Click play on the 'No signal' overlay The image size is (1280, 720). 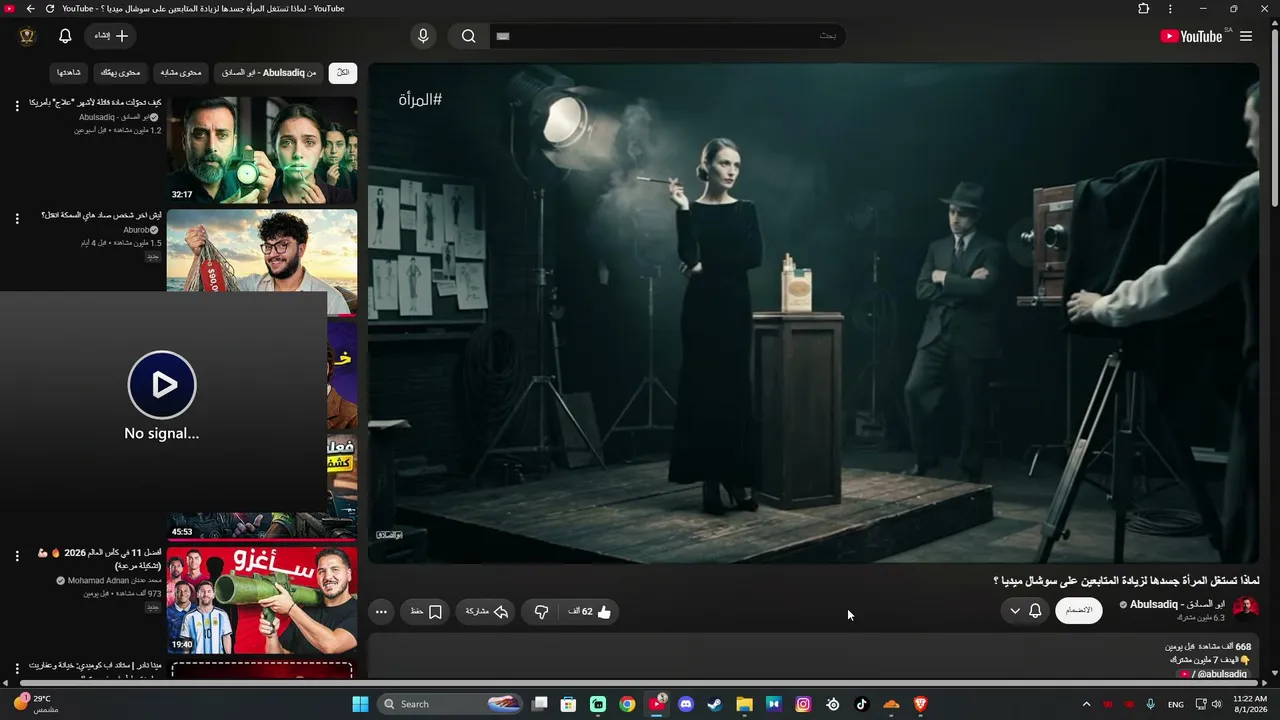[x=162, y=385]
